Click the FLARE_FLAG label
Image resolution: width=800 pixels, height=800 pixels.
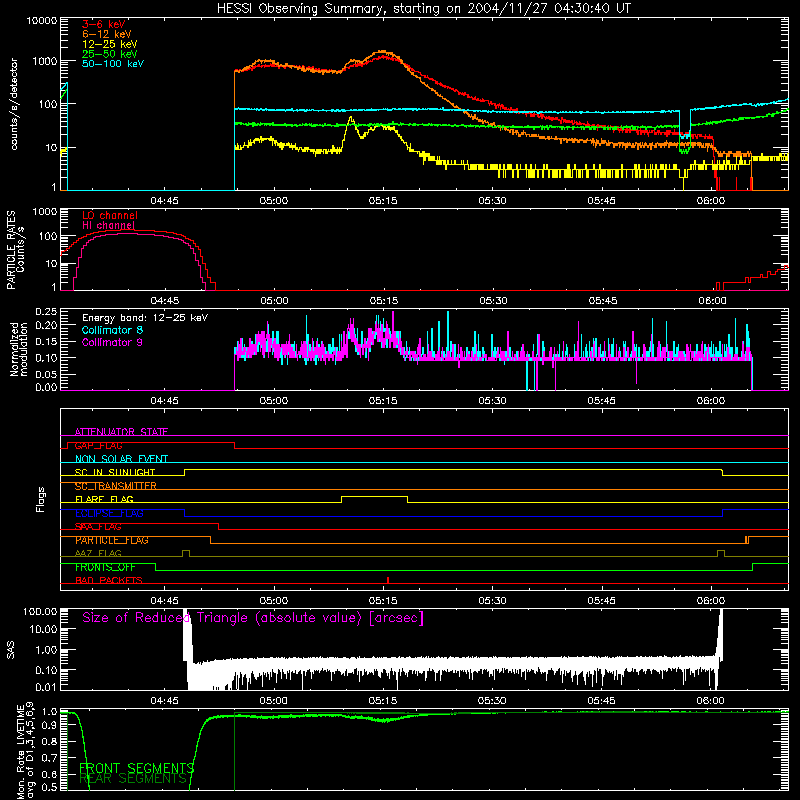coord(104,499)
